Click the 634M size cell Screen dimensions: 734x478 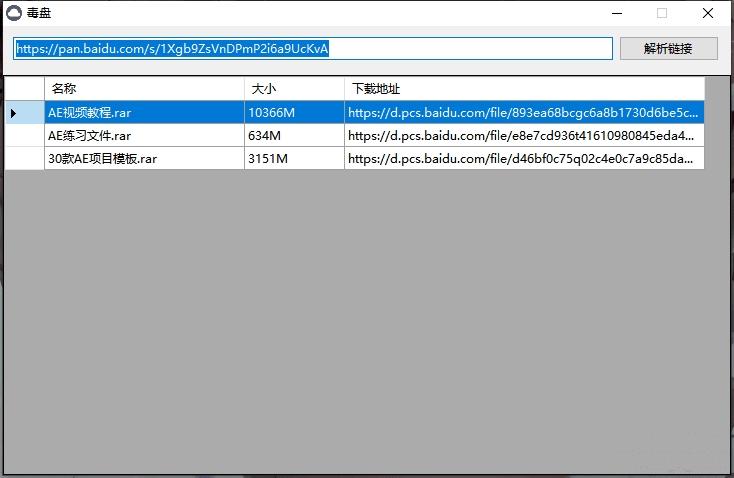tap(294, 136)
